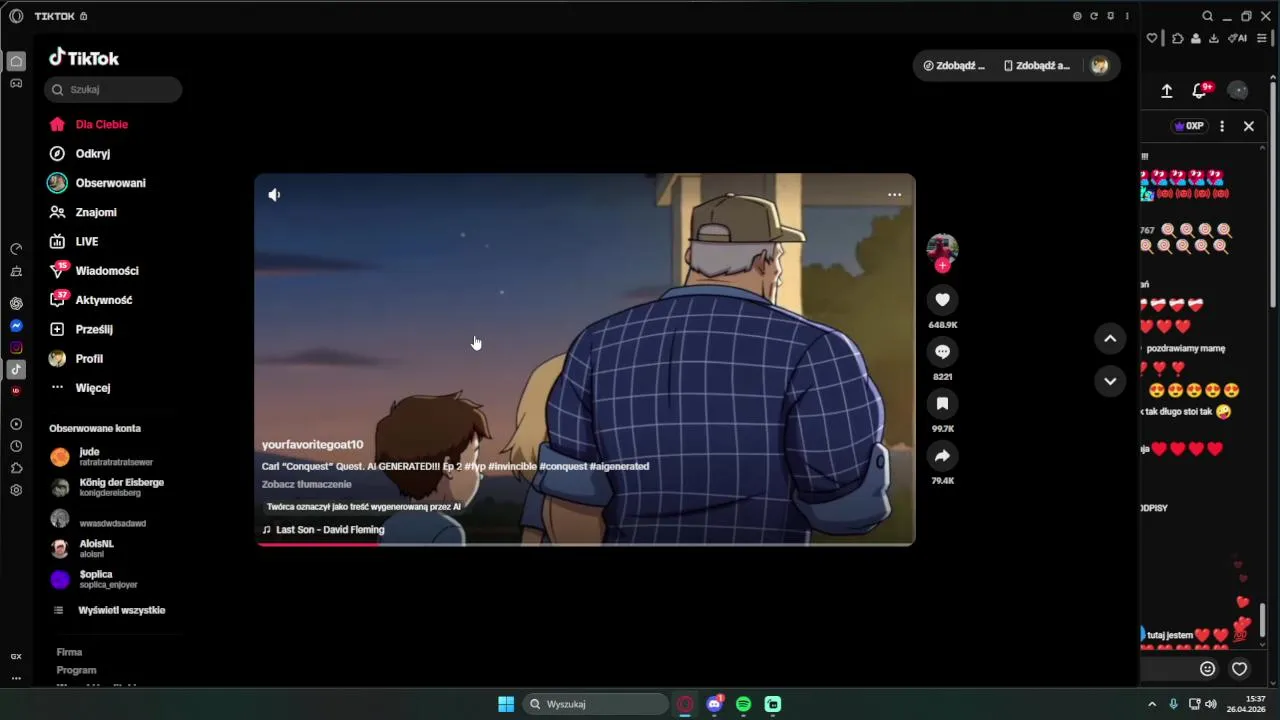This screenshot has height=720, width=1280.
Task: Bookmark the video using the save icon
Action: pyautogui.click(x=942, y=403)
